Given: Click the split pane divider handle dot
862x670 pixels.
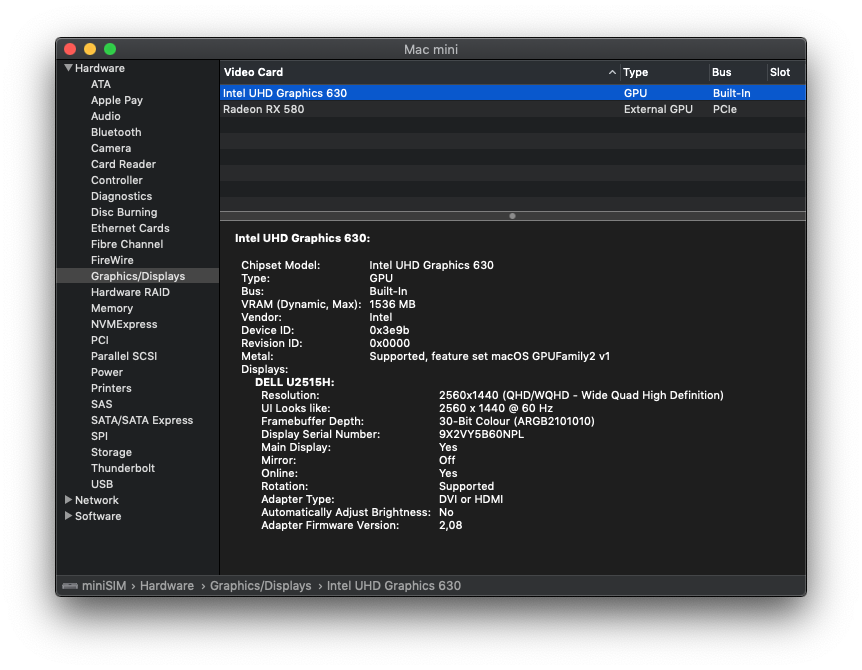Looking at the screenshot, I should (512, 216).
